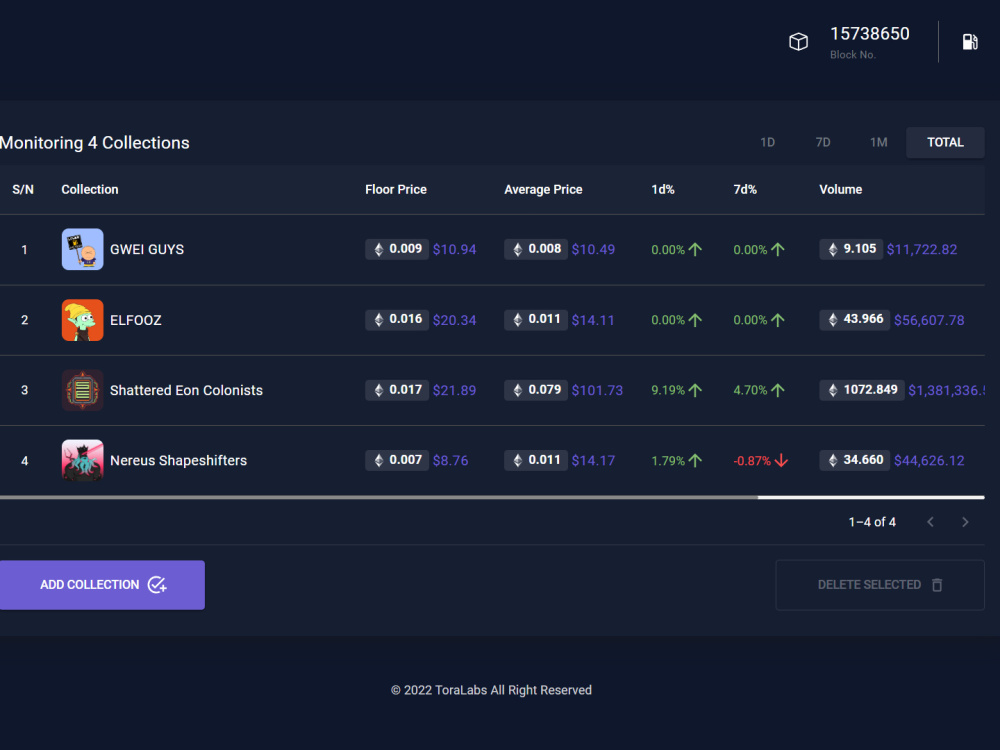1000x750 pixels.
Task: Select the TOTAL timeframe tab
Action: (945, 142)
